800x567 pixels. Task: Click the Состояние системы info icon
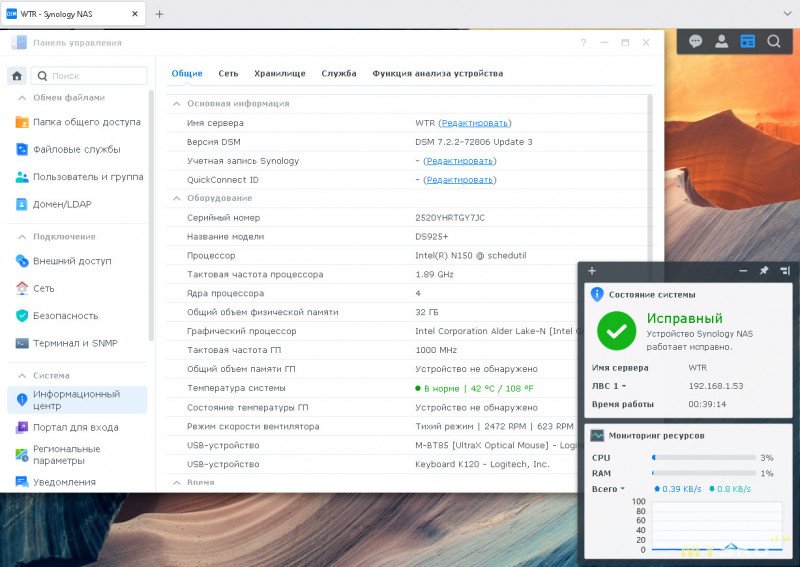[x=597, y=294]
